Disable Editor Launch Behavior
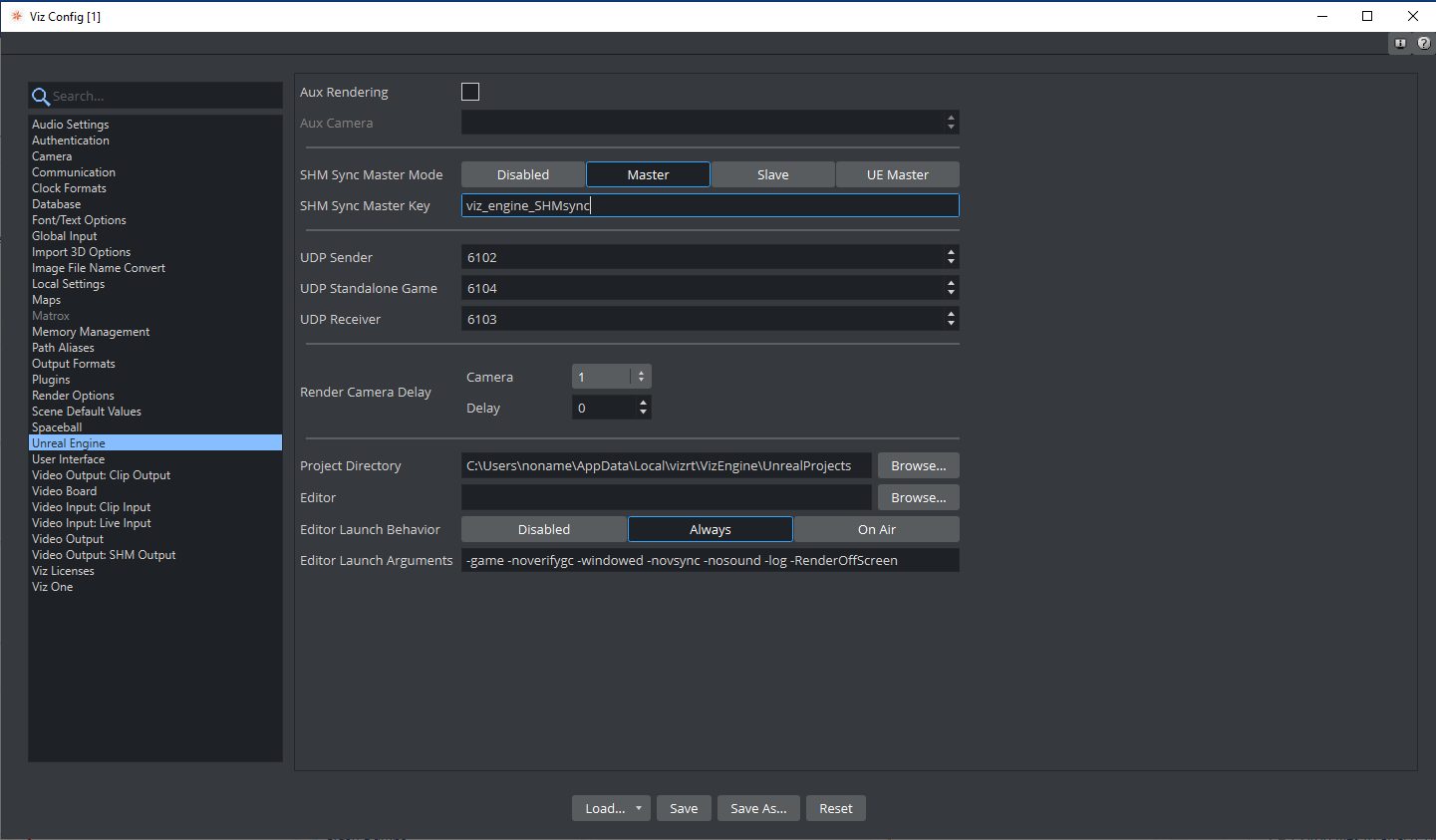 [x=543, y=529]
